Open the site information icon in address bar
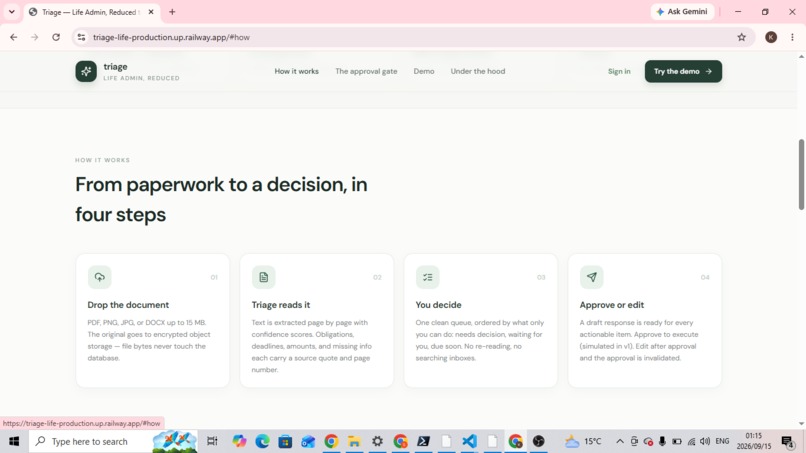The height and width of the screenshot is (453, 806). tap(81, 37)
